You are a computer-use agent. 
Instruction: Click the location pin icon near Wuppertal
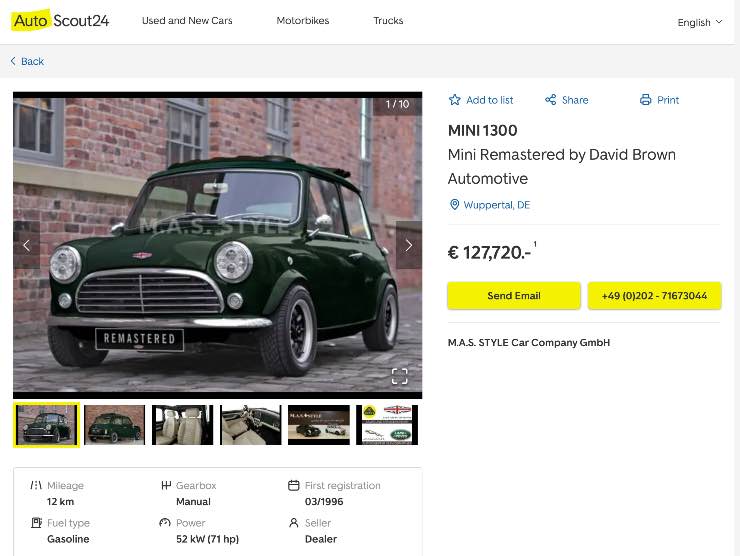pyautogui.click(x=454, y=205)
